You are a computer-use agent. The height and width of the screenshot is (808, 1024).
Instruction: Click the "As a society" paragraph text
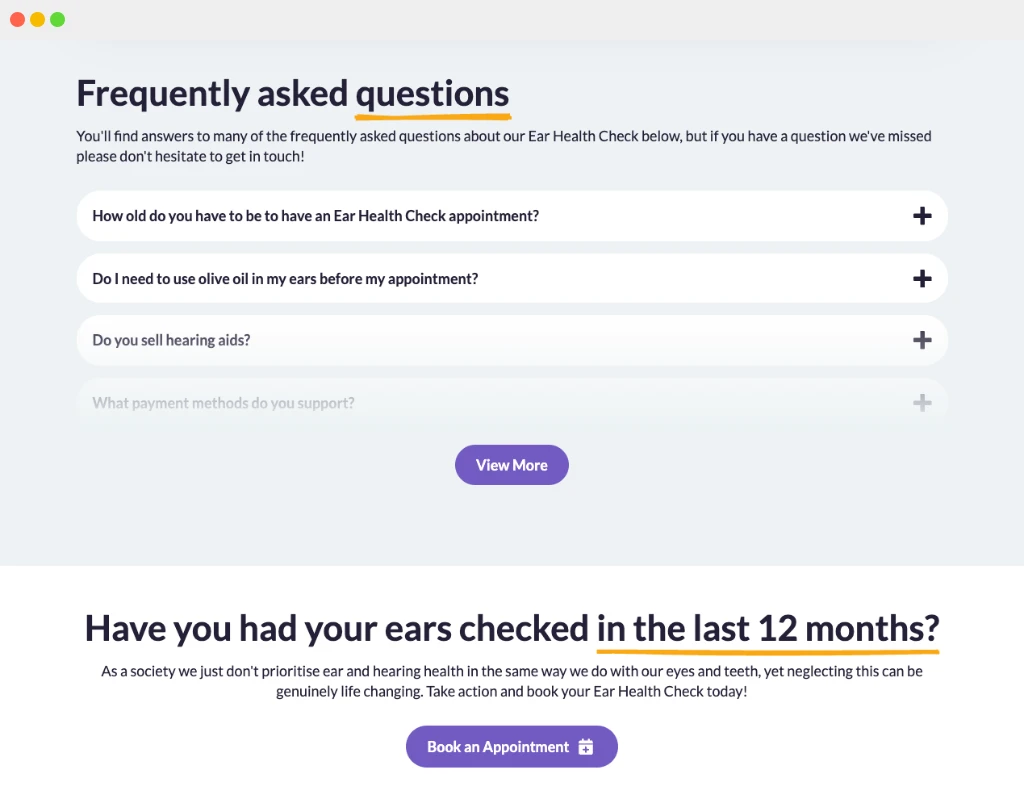511,681
